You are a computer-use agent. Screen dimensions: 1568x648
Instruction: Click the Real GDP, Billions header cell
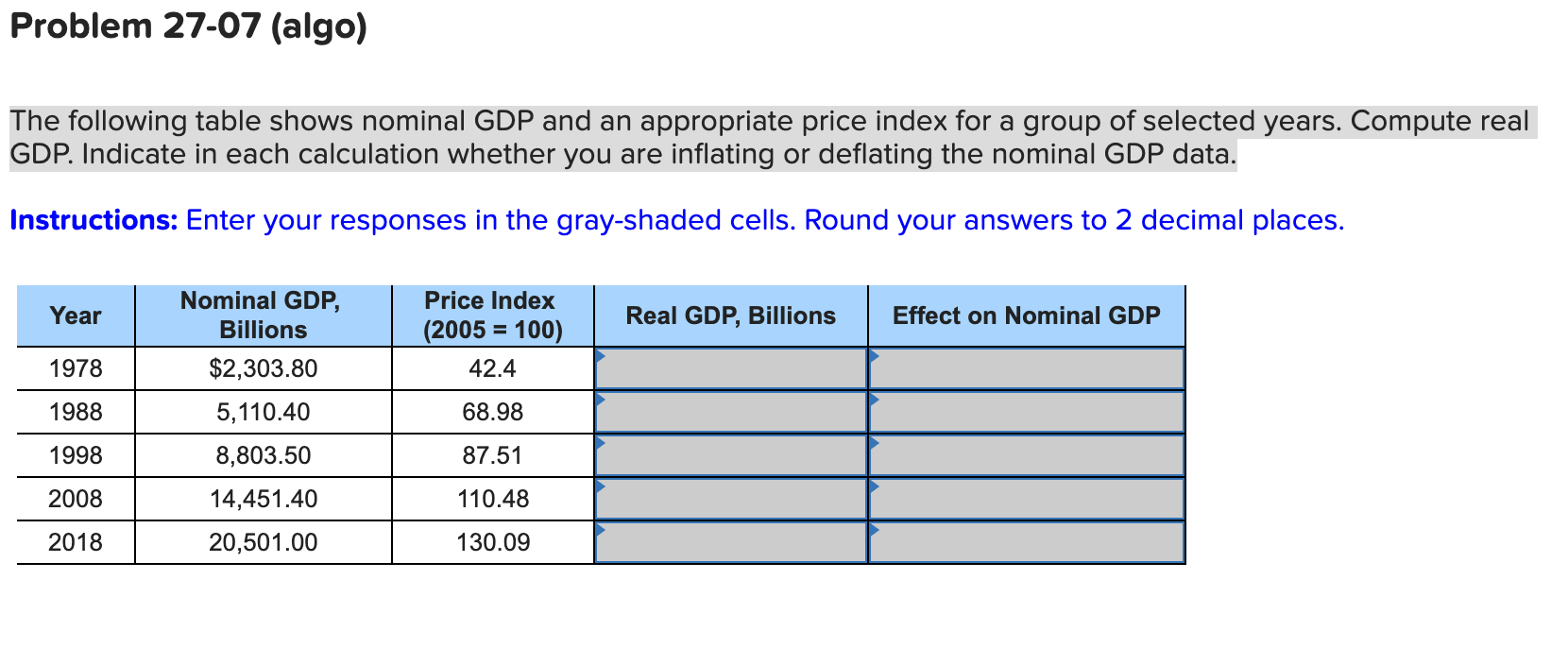pos(730,315)
